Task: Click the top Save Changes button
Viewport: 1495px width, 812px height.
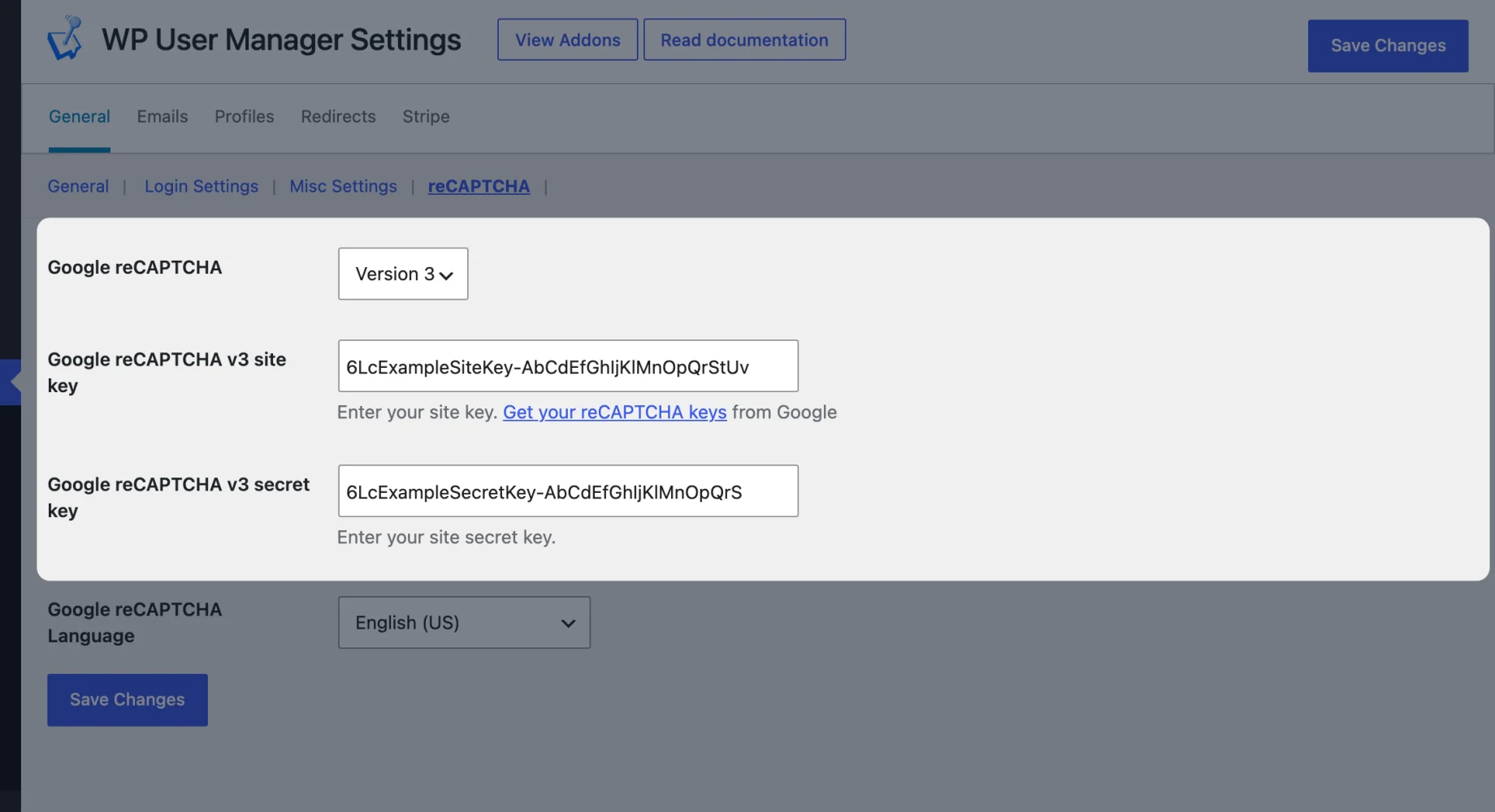Action: (x=1388, y=45)
